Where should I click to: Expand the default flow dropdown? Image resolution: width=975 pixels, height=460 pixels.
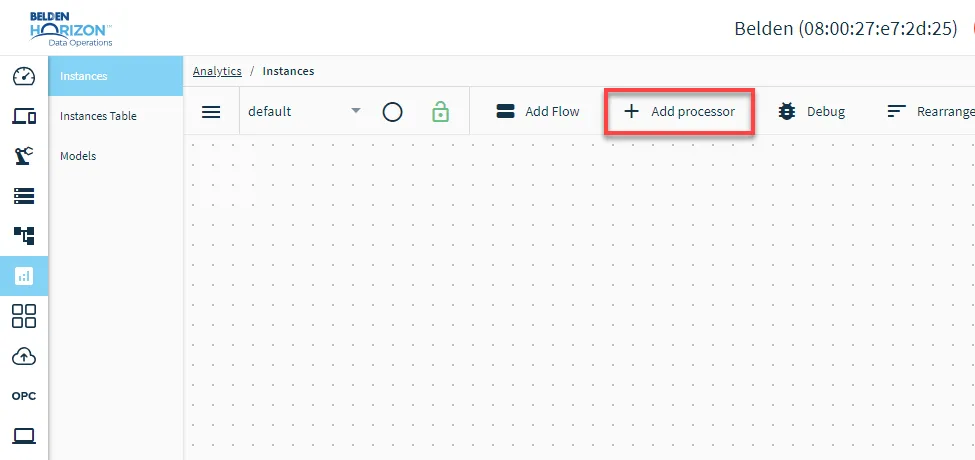coord(305,111)
